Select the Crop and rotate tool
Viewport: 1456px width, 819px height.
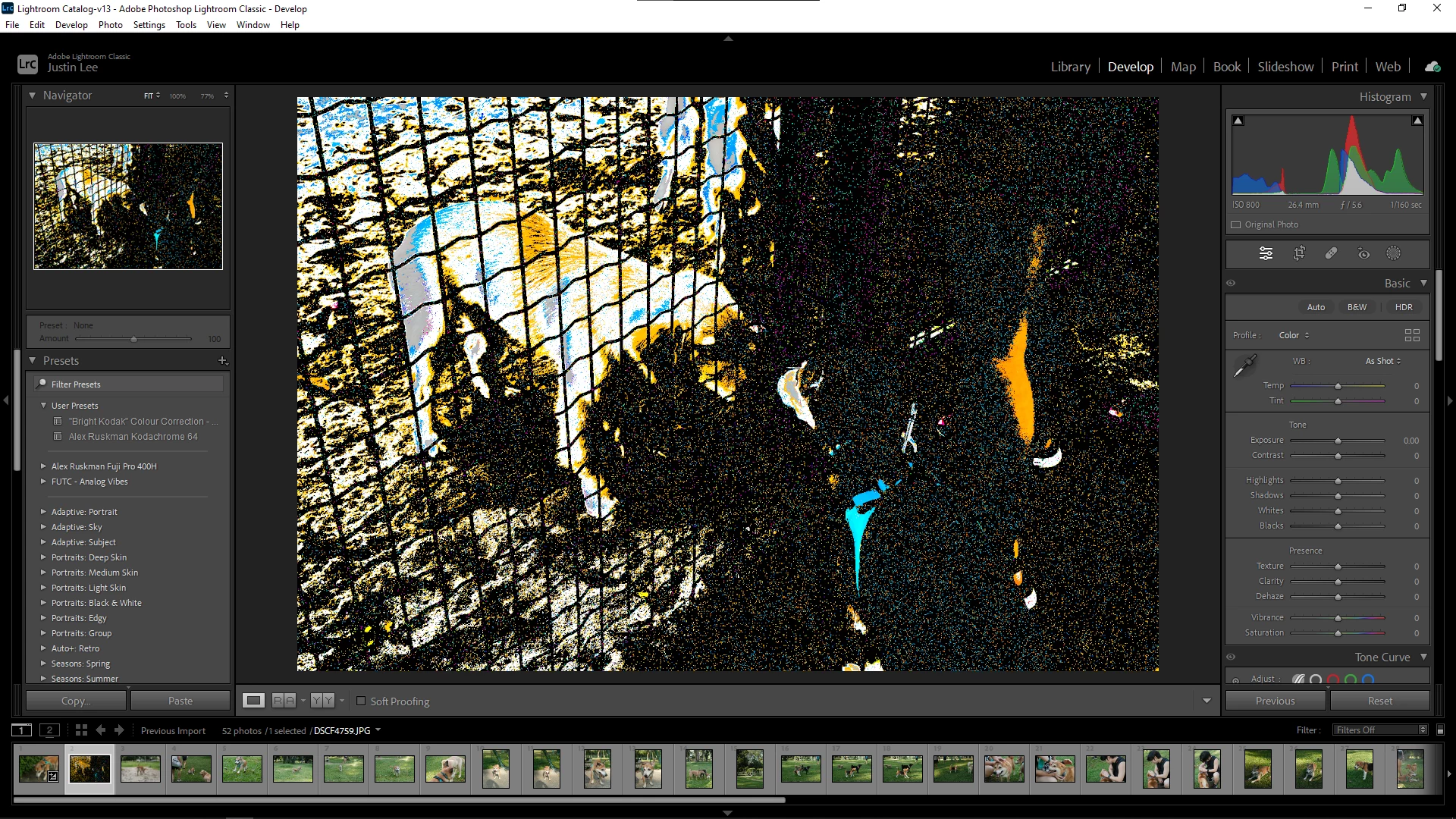(x=1299, y=253)
